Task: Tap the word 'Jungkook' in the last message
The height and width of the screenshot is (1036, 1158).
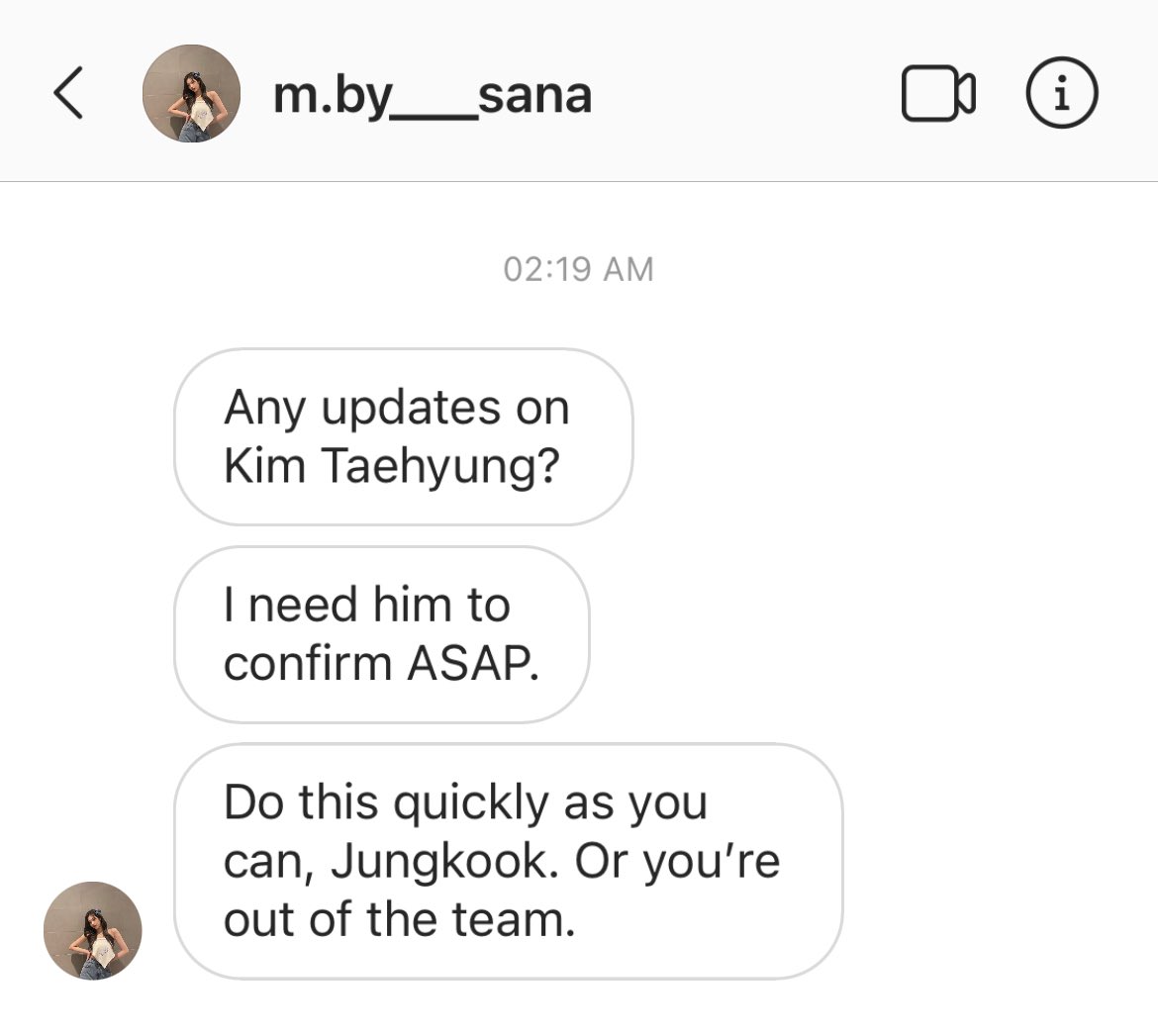Action: click(440, 863)
